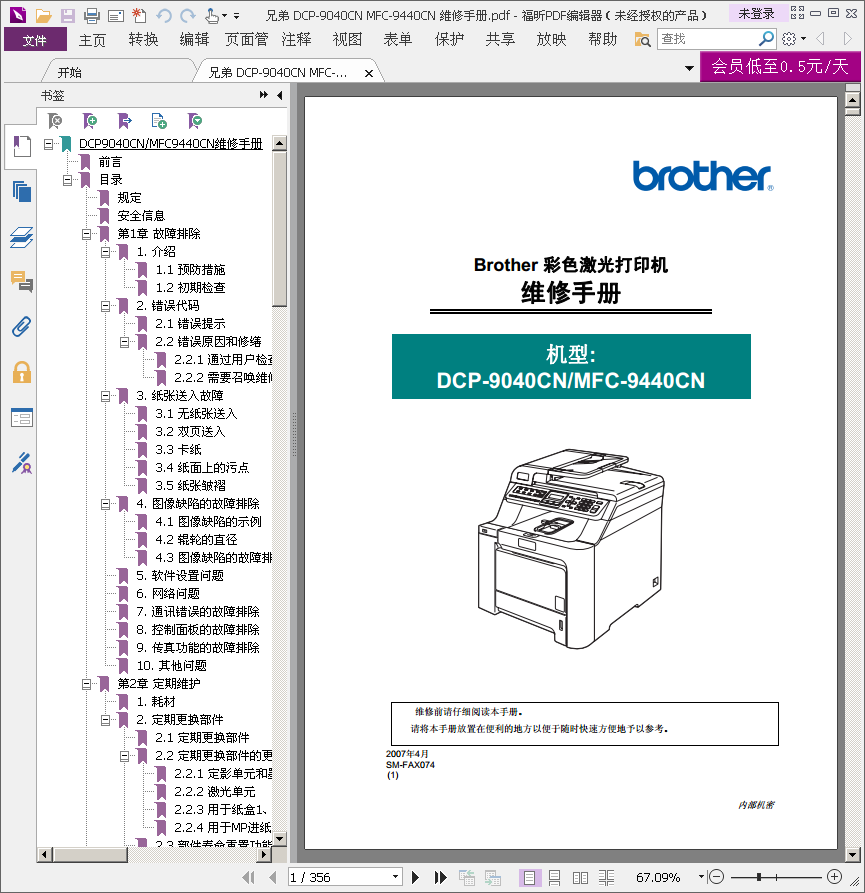This screenshot has width=865, height=893.
Task: Open the zoom percentage dropdown
Action: (x=701, y=877)
